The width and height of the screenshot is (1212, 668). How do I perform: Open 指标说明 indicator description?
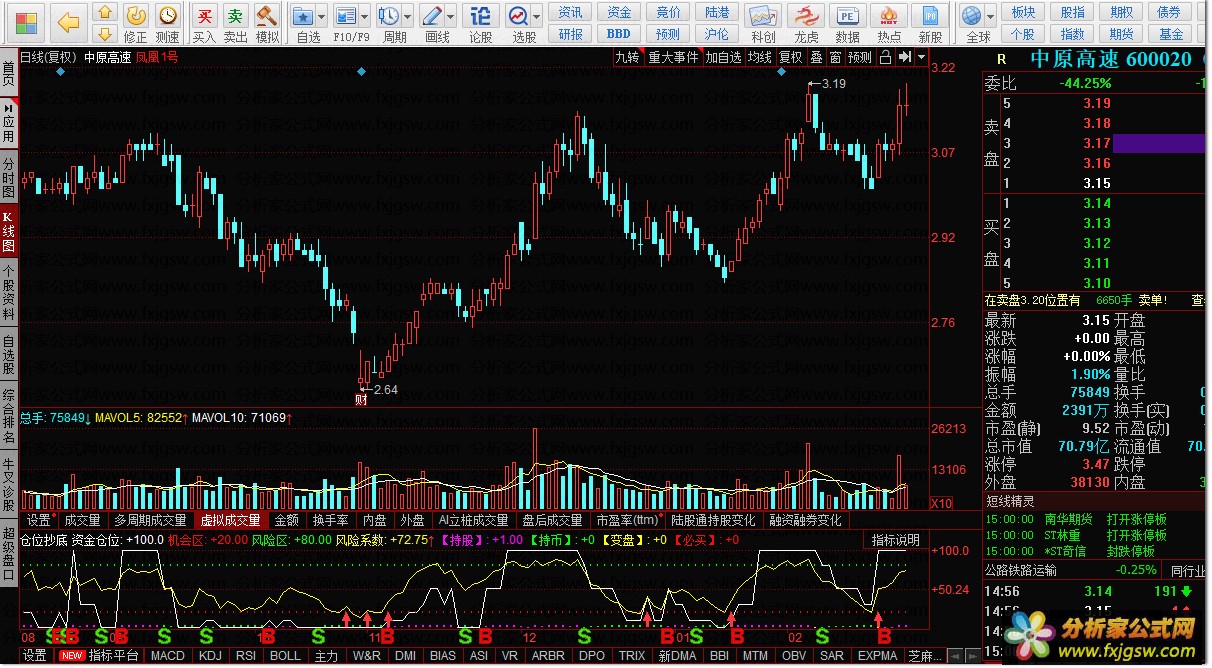tap(895, 540)
